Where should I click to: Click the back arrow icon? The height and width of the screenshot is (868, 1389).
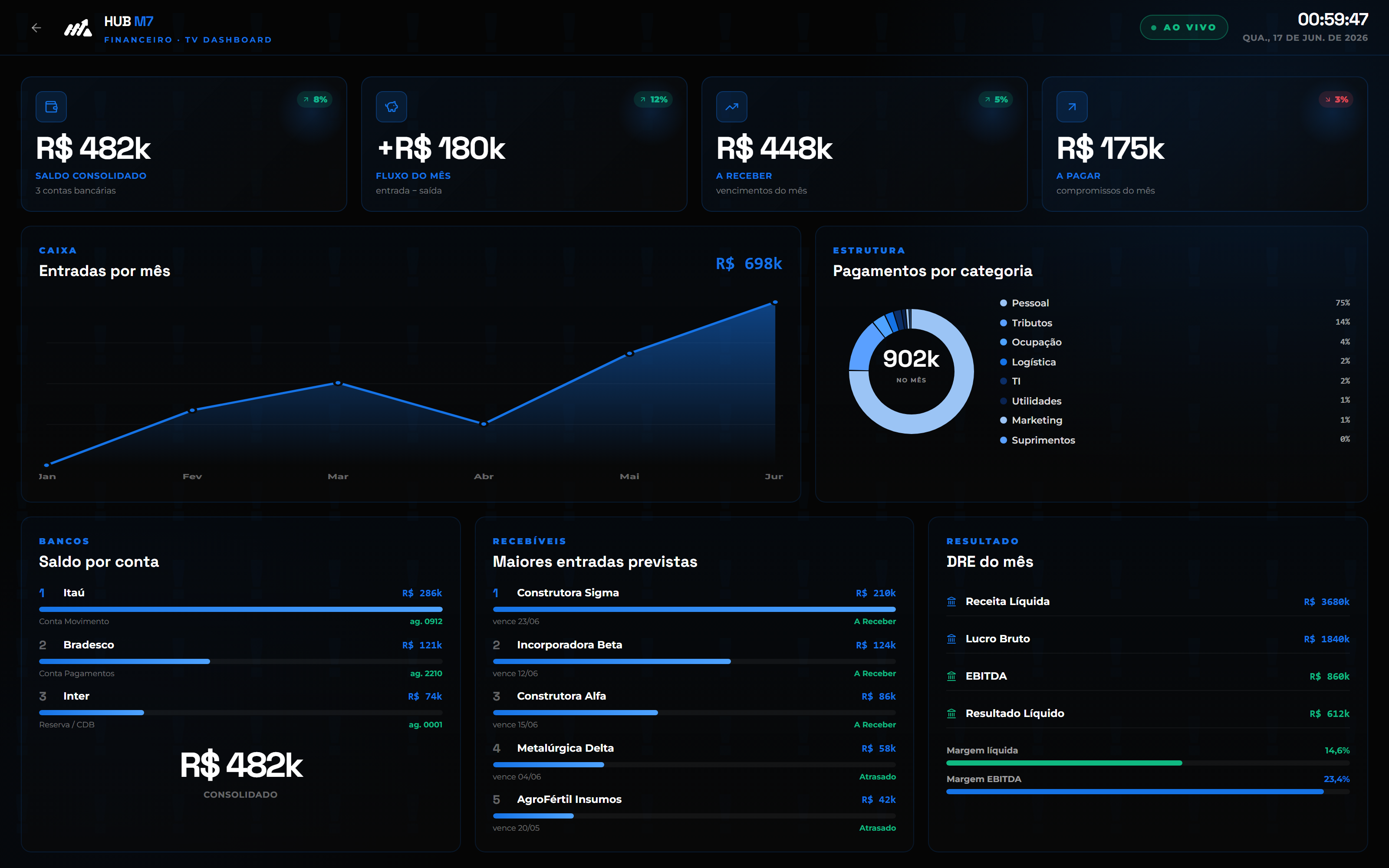(x=36, y=27)
